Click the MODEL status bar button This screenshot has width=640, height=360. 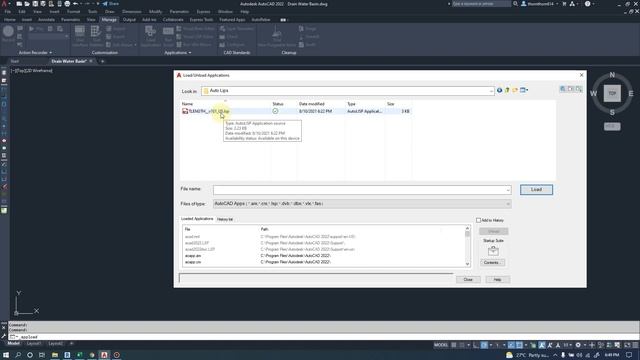[441, 345]
